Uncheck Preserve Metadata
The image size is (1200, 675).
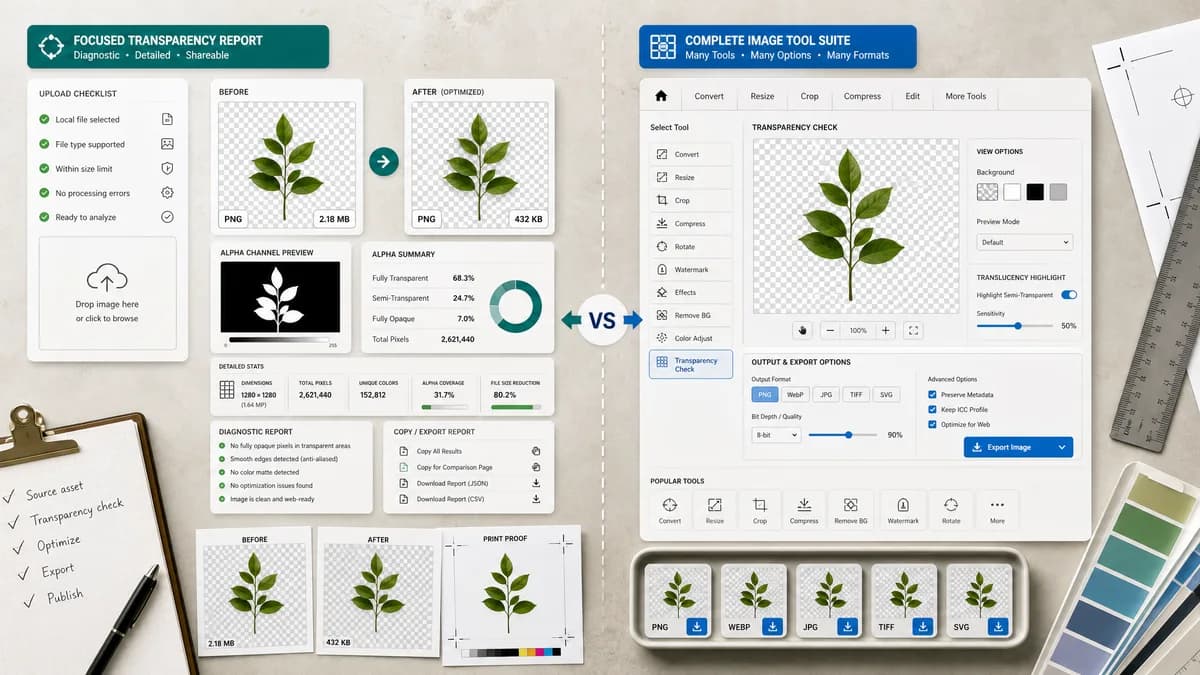[933, 395]
